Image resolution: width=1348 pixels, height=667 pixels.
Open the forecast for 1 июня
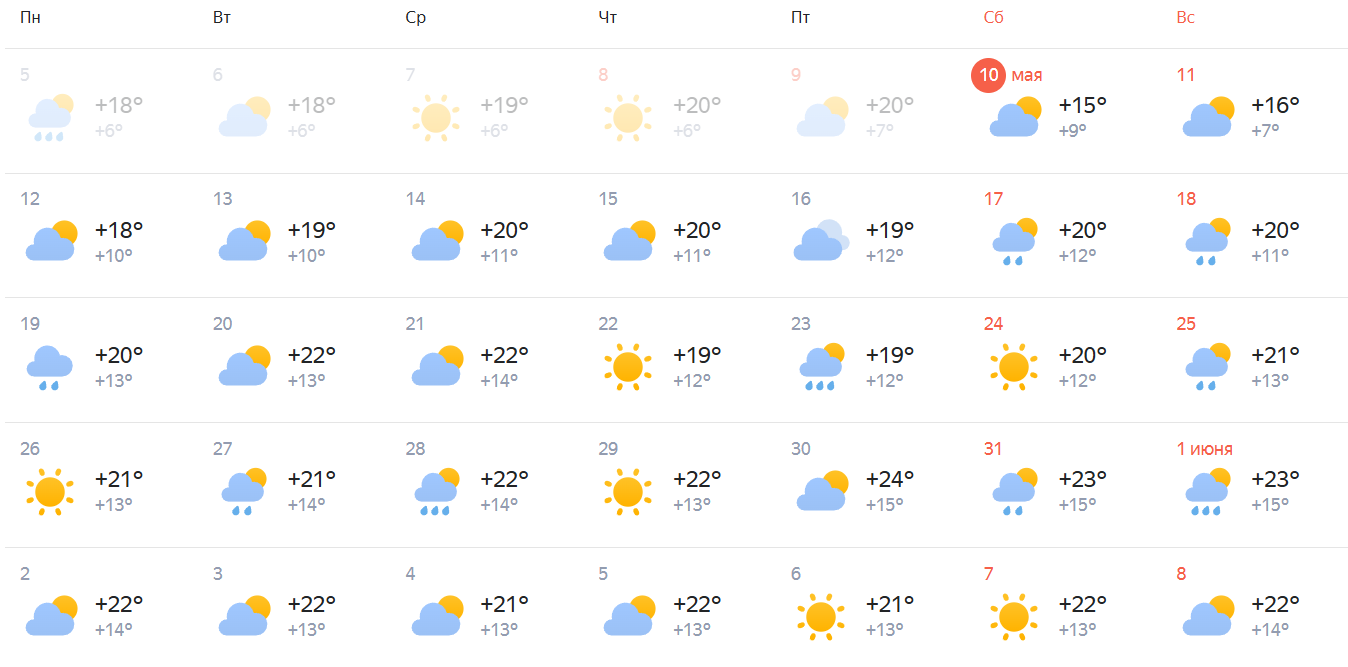pos(1204,449)
